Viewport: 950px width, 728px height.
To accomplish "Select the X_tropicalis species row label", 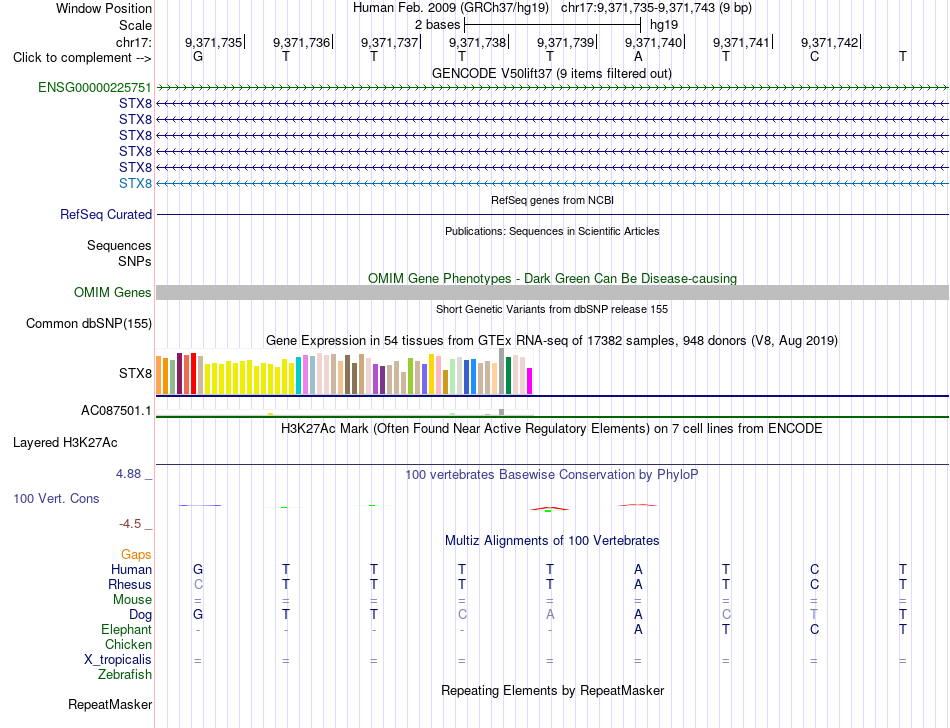I will (118, 660).
